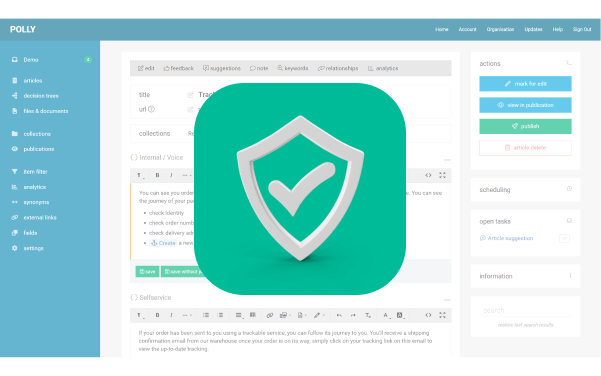Screen dimensions: 601x376
Task: Go to Home in the top navigation
Action: 442,29
